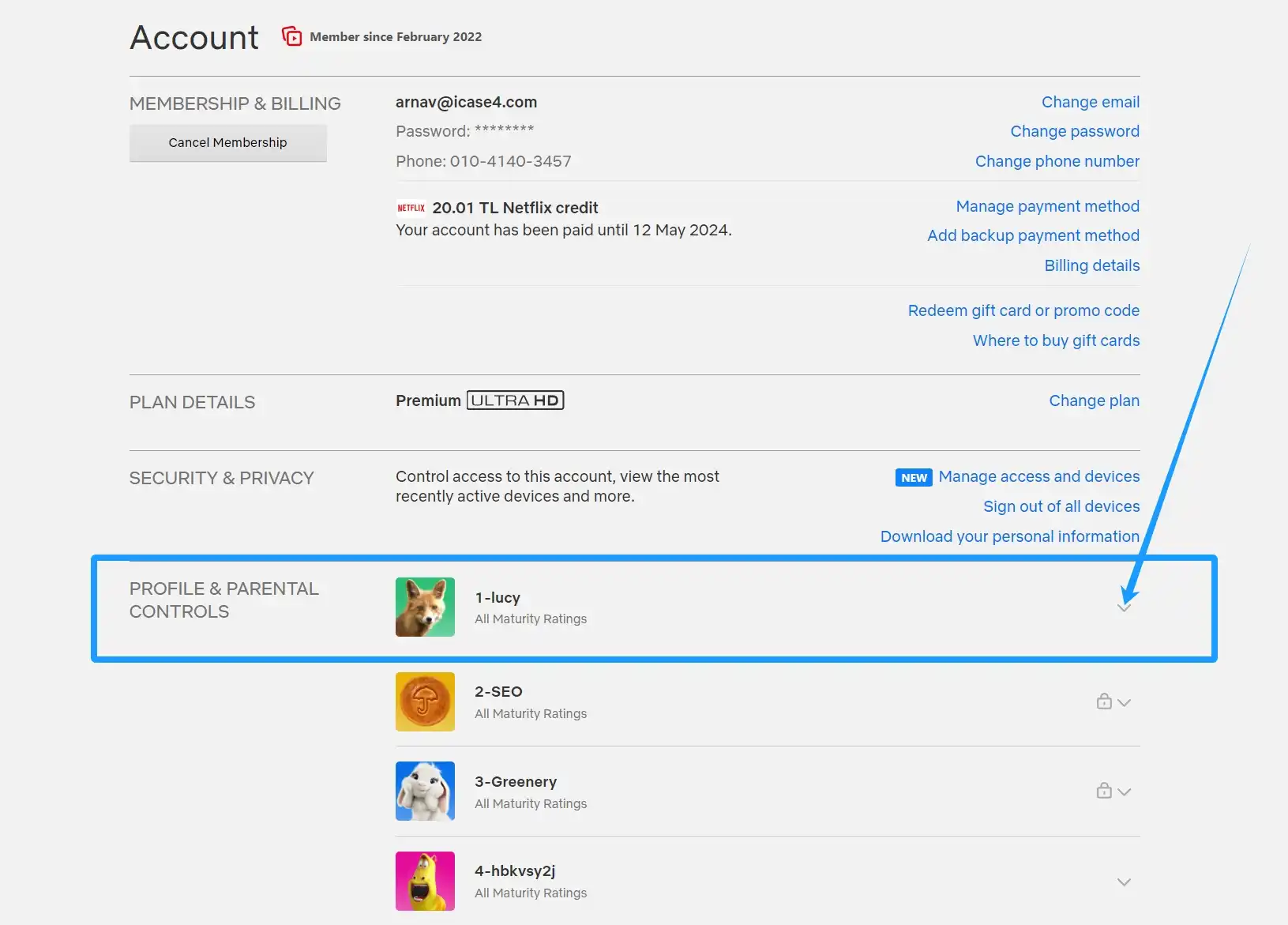
Task: Expand the 3-Greenery profile chevron
Action: [x=1124, y=792]
